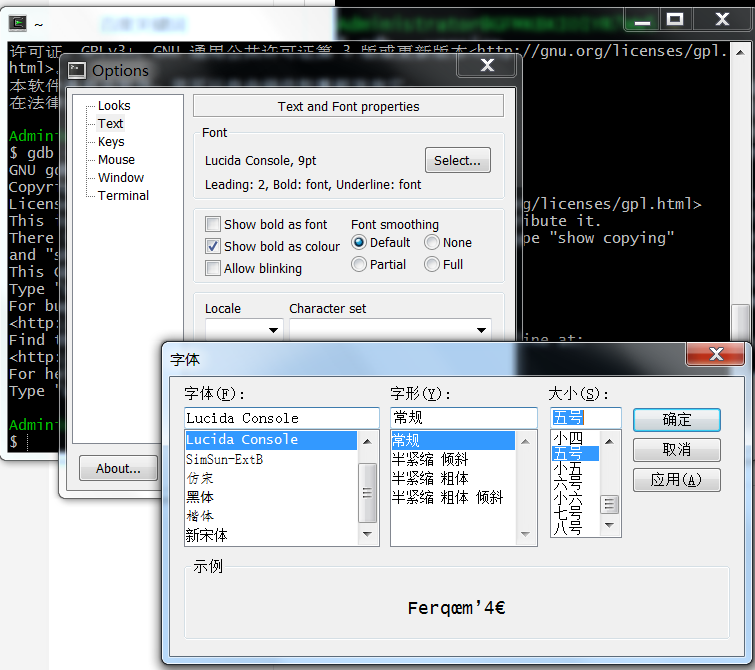Maximize the terminal window
The width and height of the screenshot is (755, 670).
pos(674,20)
